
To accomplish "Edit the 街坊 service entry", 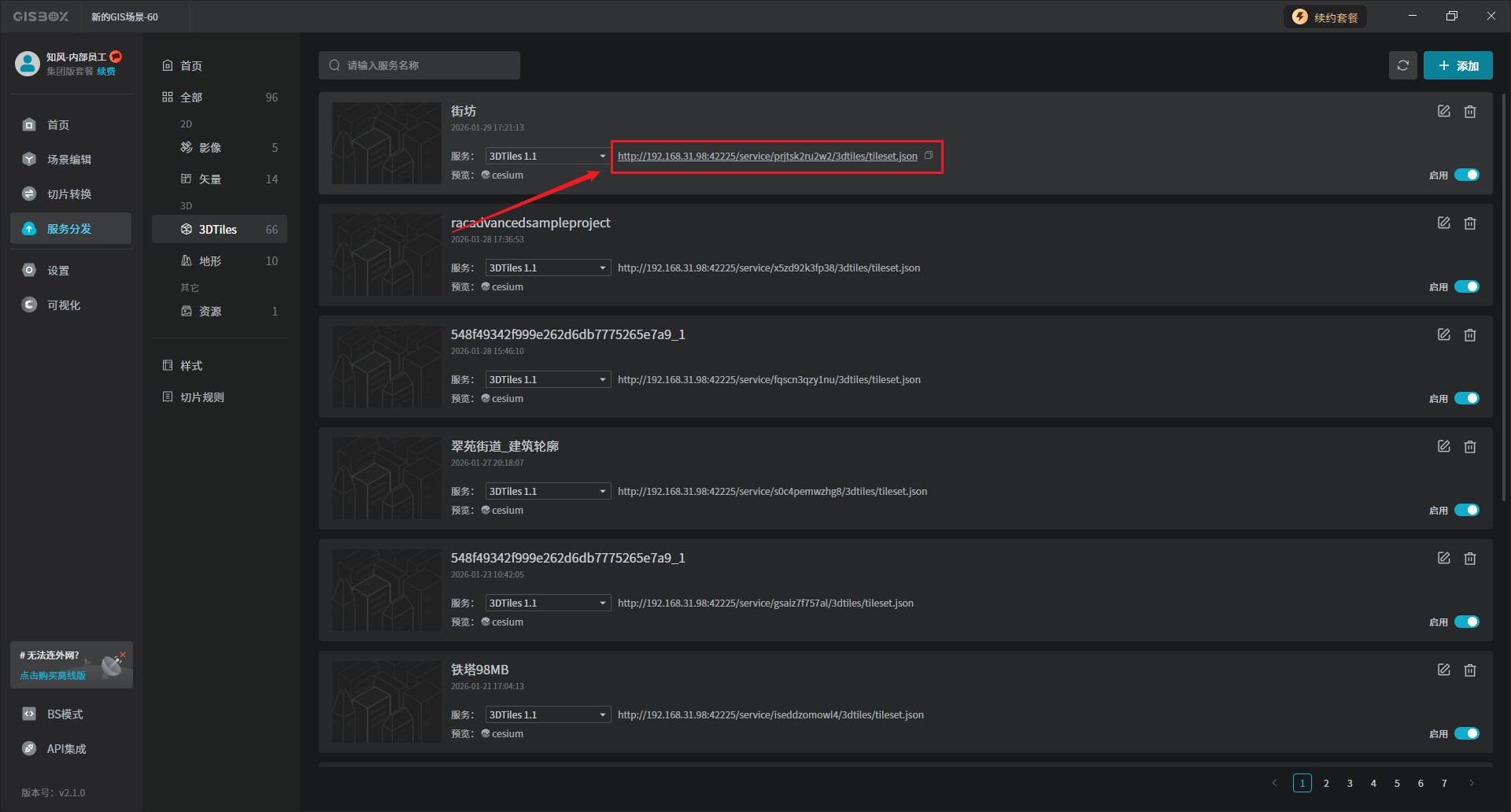I will tap(1443, 112).
